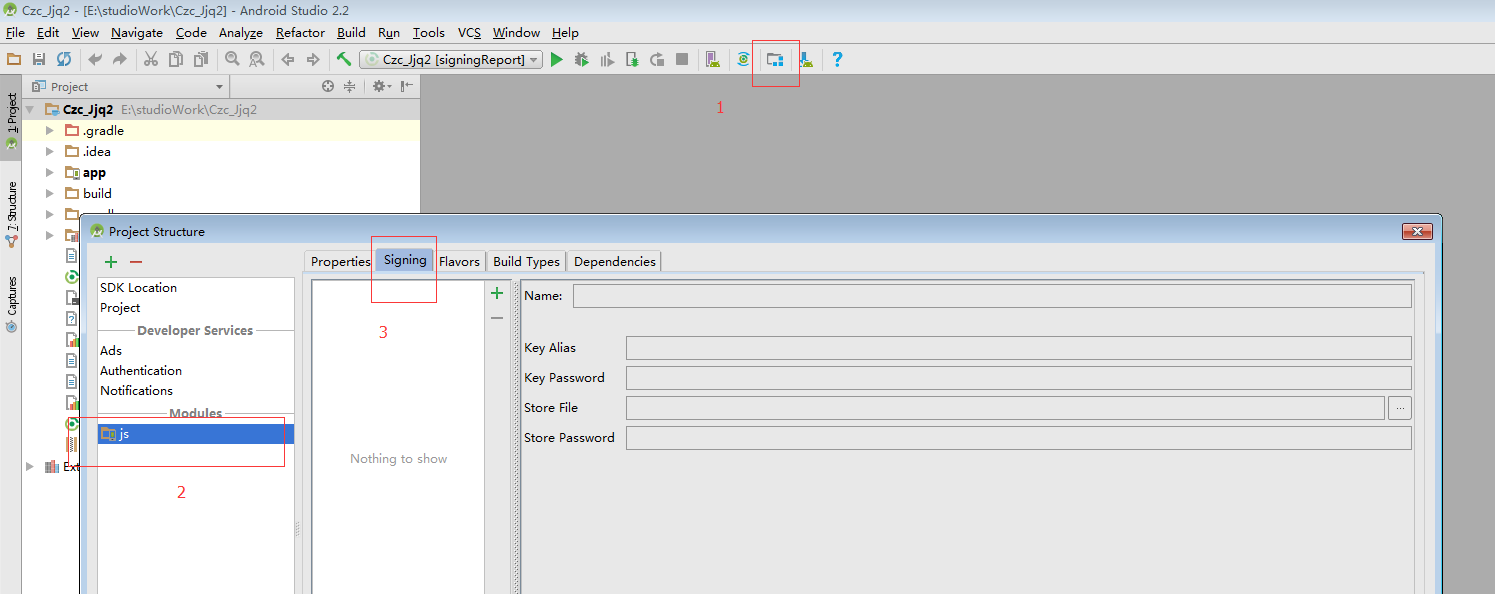Expand the .gradle folder
The width and height of the screenshot is (1495, 594).
(x=50, y=131)
